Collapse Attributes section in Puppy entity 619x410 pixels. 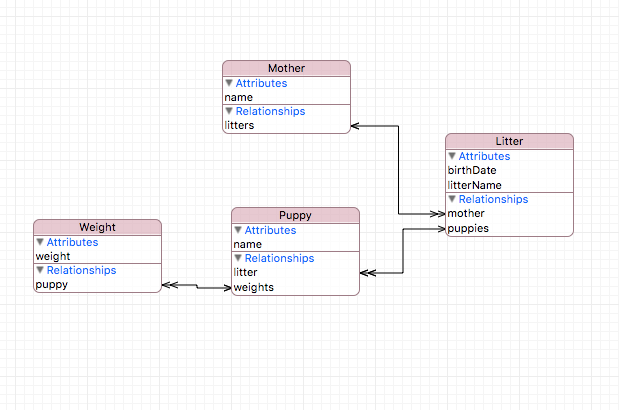tap(238, 230)
